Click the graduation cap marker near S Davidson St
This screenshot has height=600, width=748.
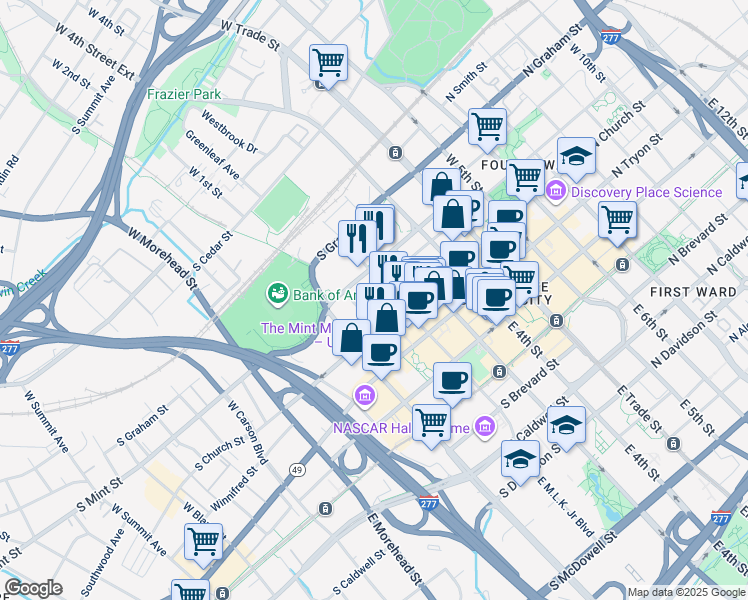point(520,461)
